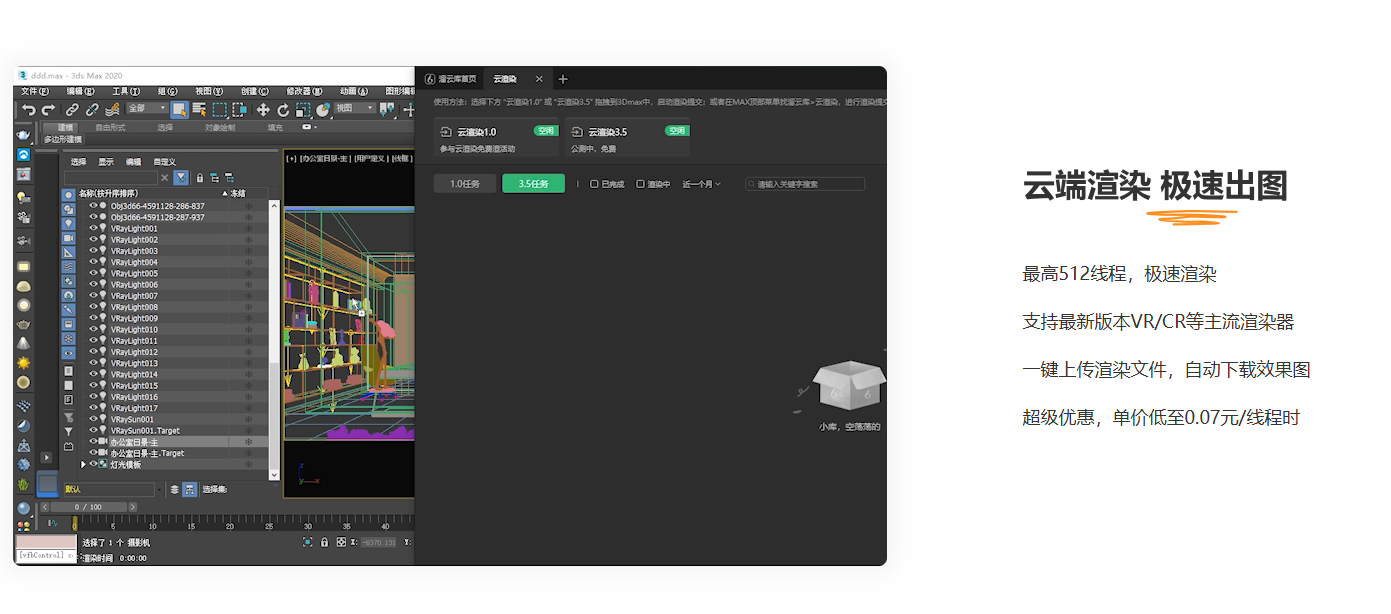Open the 编辑(E) menu
The height and width of the screenshot is (614, 1391).
pos(80,91)
